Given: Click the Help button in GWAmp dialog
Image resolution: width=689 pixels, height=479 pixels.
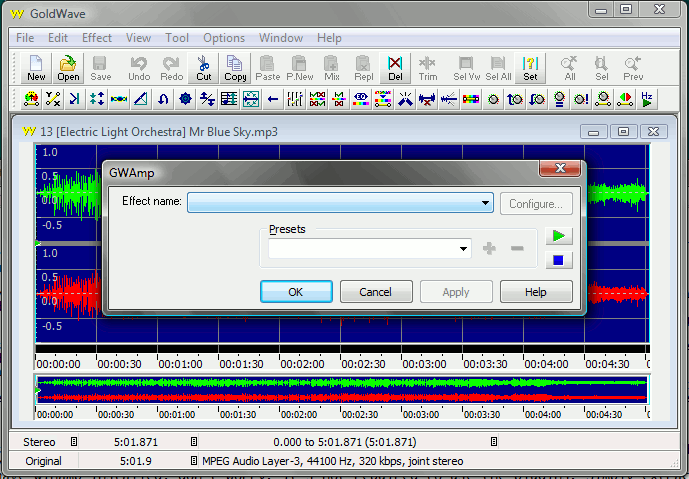Looking at the screenshot, I should click(536, 292).
